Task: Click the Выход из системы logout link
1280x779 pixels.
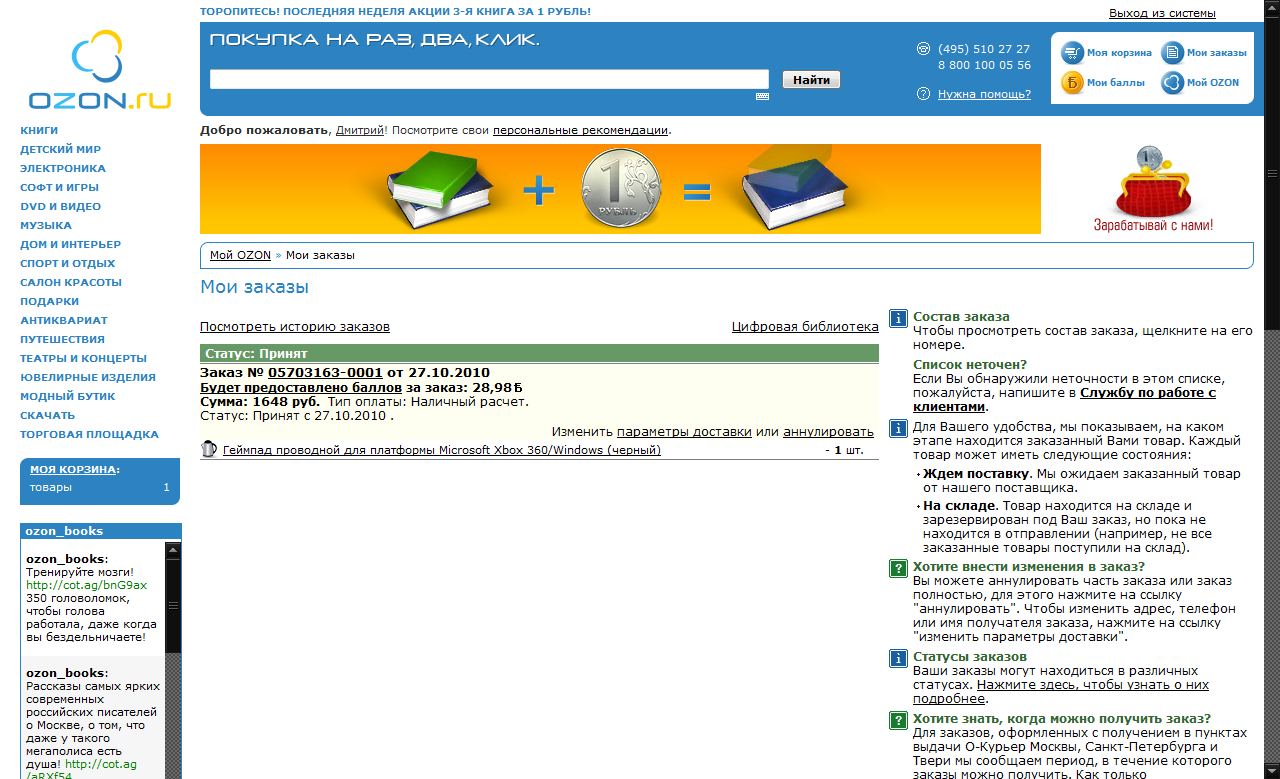Action: (x=1162, y=13)
